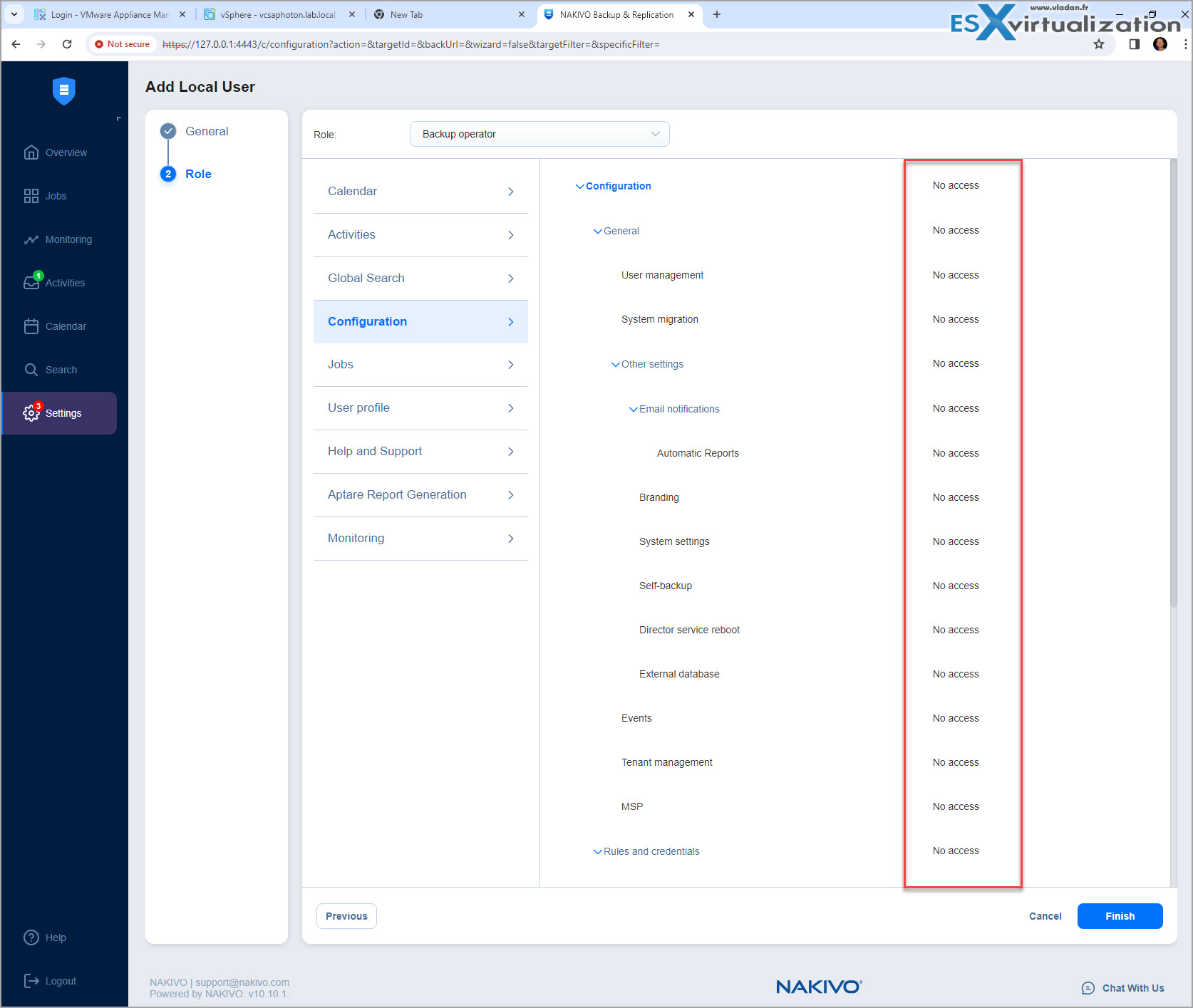
Task: Open a new browser tab with plus
Action: click(717, 14)
